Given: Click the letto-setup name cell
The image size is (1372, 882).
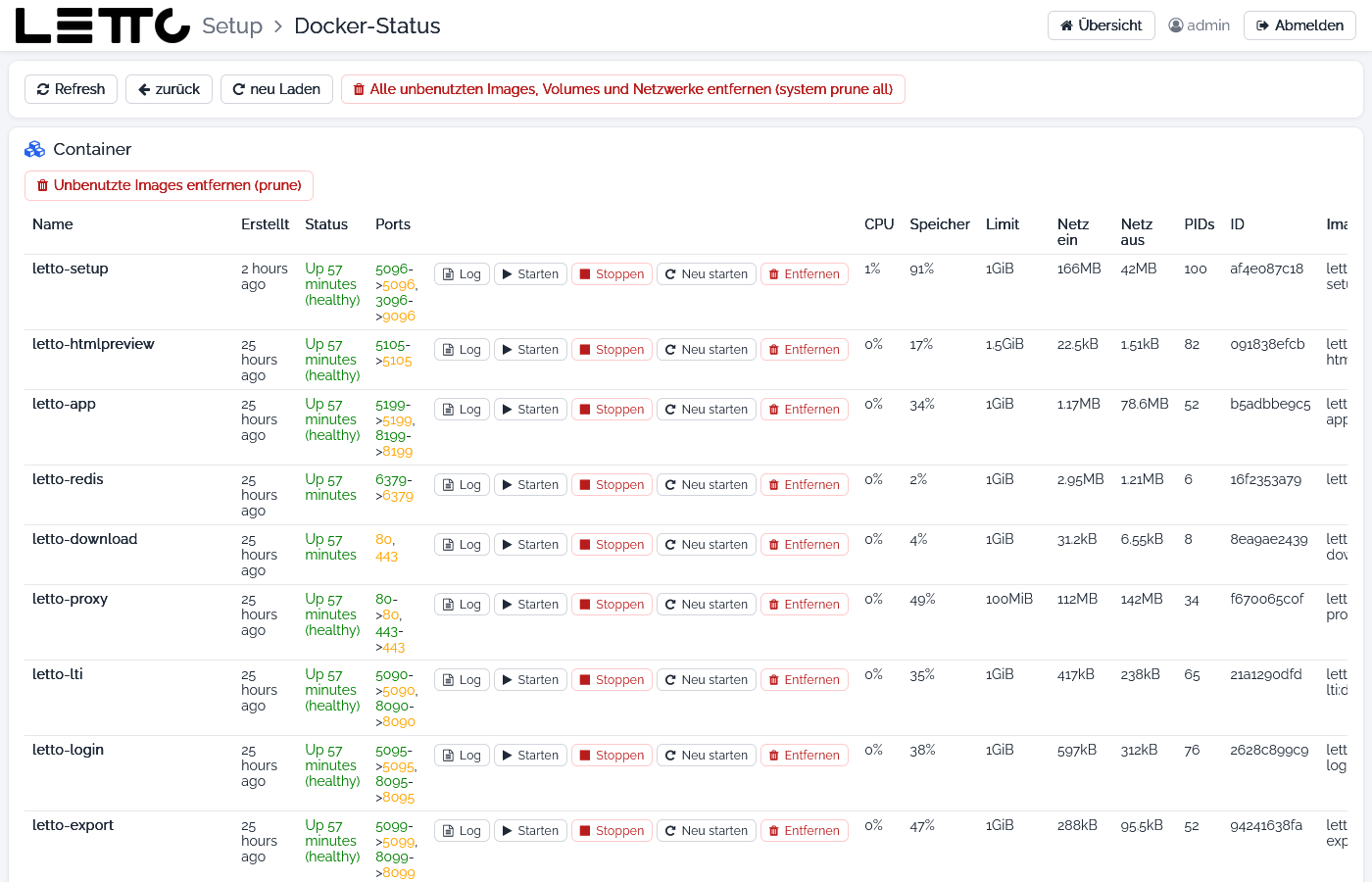Looking at the screenshot, I should coord(71,269).
